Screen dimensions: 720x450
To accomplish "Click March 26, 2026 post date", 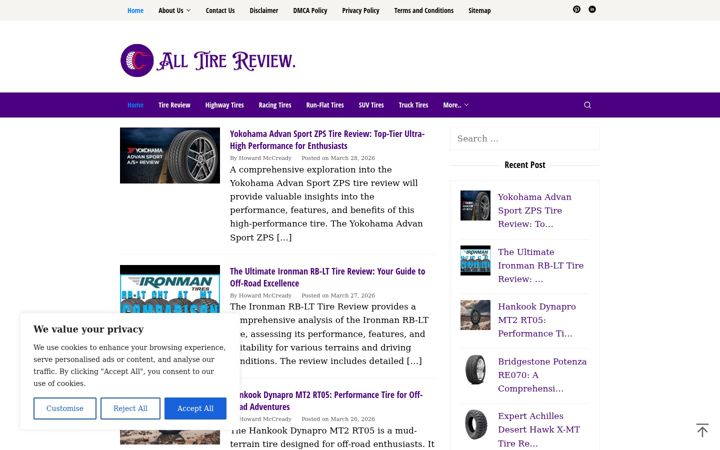I will coord(353,419).
